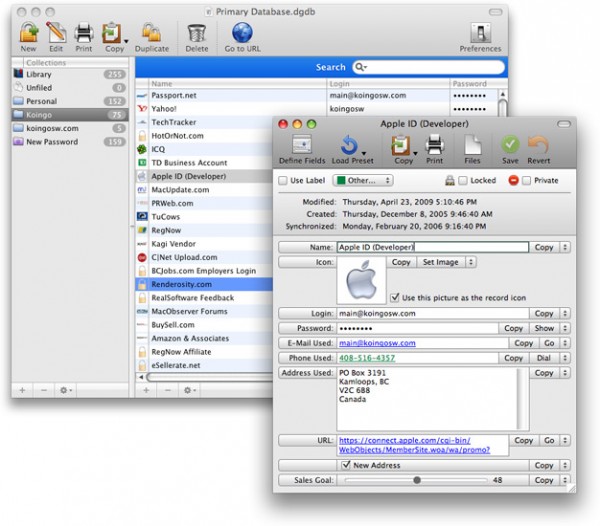
Task: Open the Set Image dropdown
Action: point(443,262)
